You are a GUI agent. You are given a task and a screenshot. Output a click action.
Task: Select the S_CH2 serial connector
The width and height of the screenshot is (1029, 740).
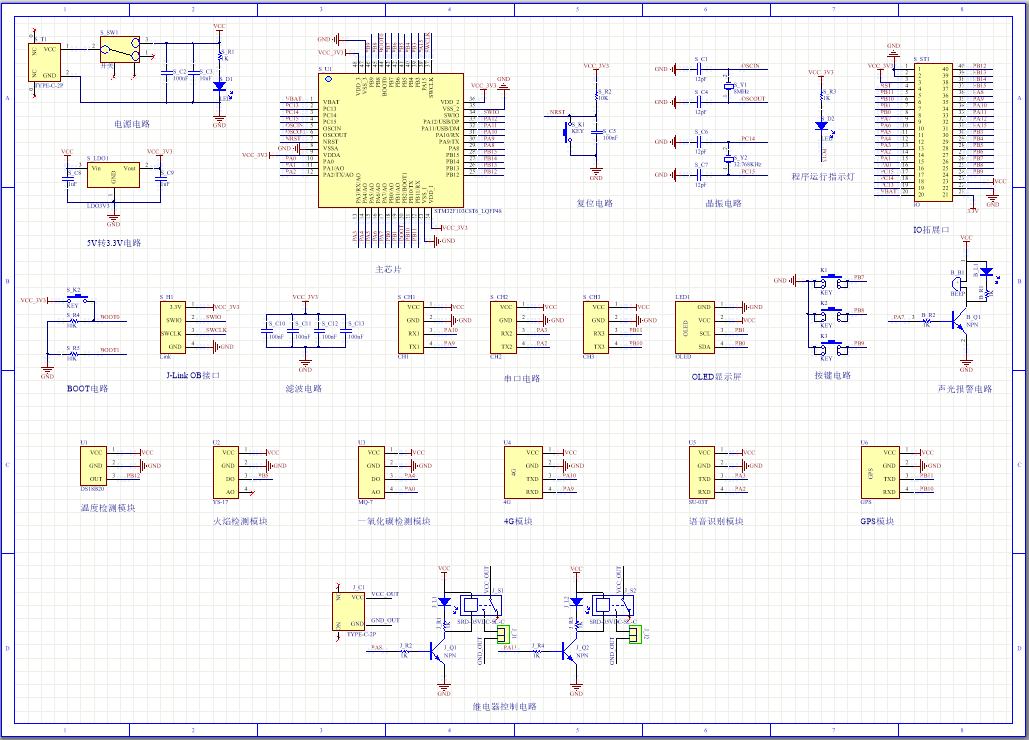(x=503, y=327)
